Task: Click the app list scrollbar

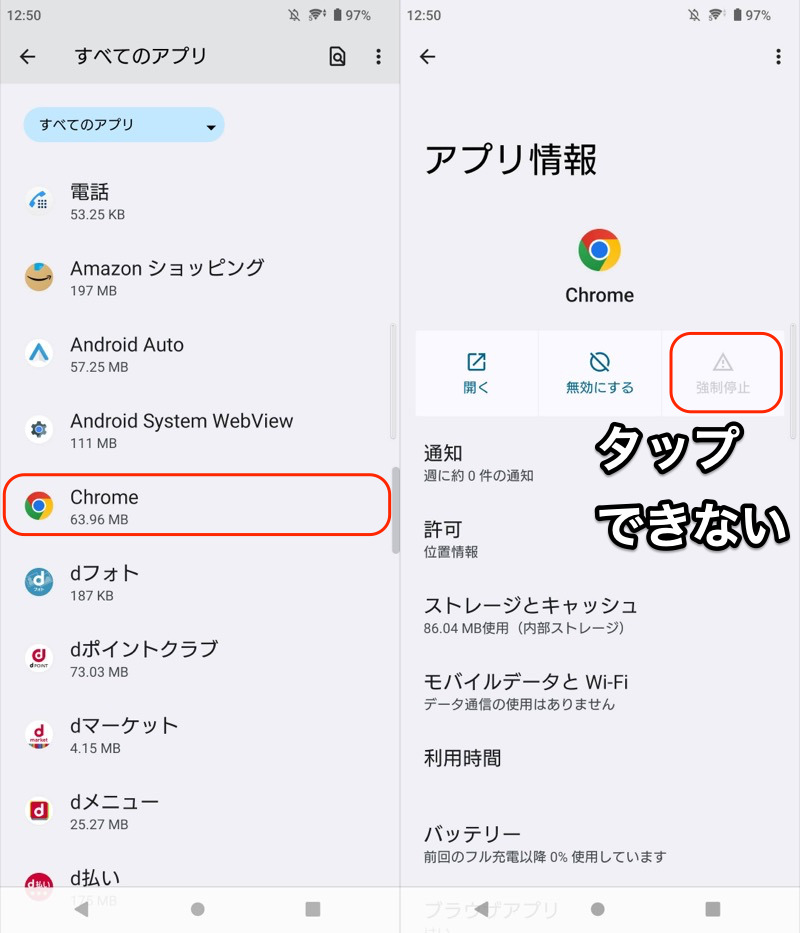Action: 395,510
